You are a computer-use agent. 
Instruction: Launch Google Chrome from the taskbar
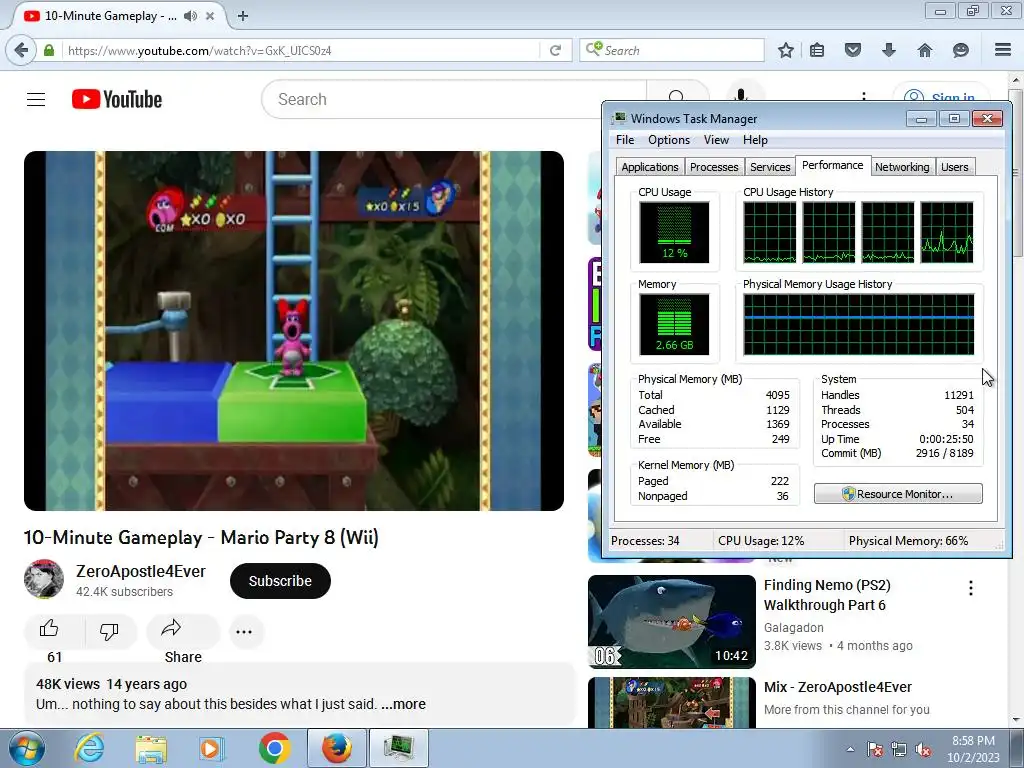click(274, 748)
